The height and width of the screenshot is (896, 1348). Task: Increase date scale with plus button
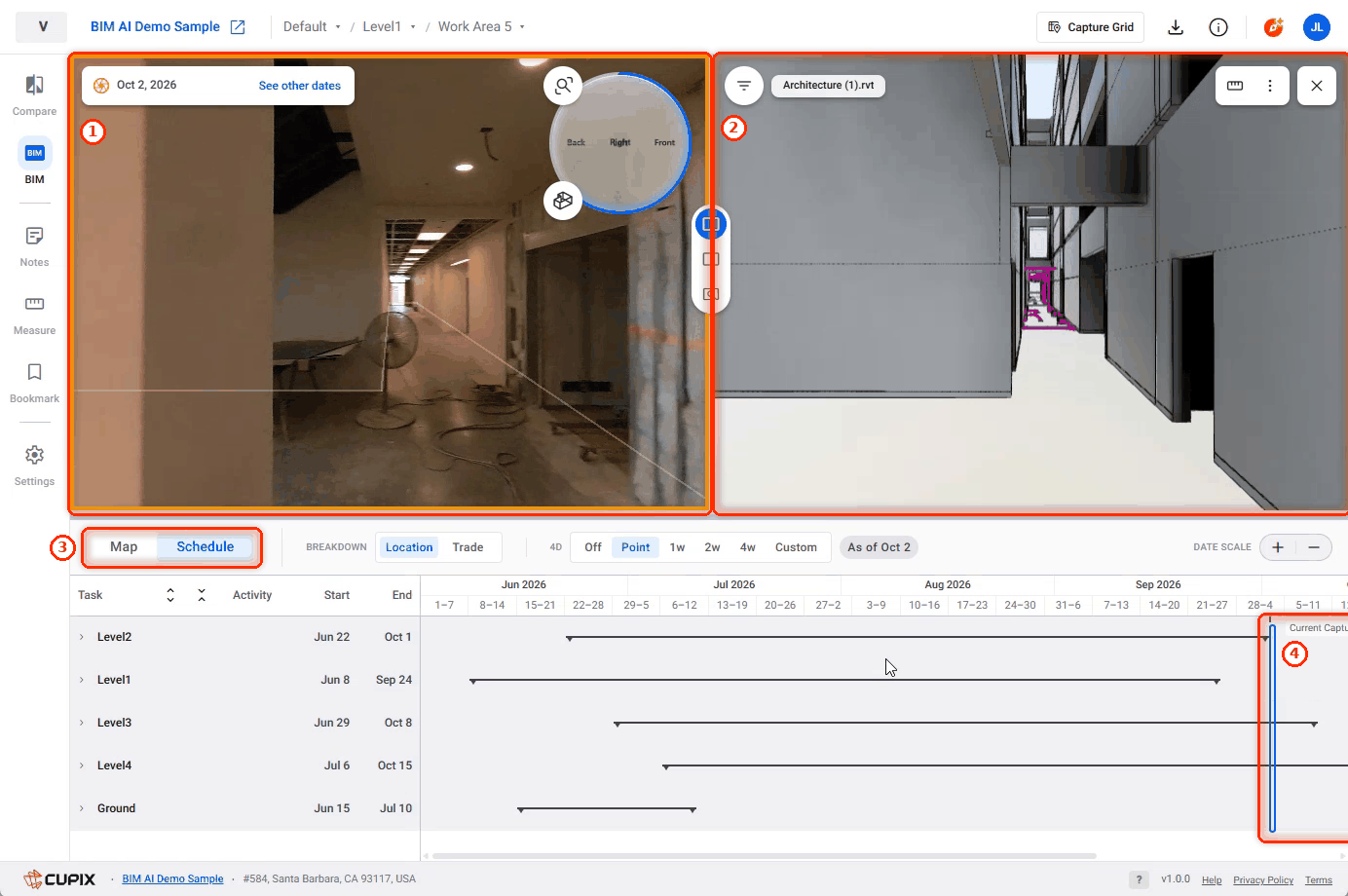pyautogui.click(x=1278, y=547)
